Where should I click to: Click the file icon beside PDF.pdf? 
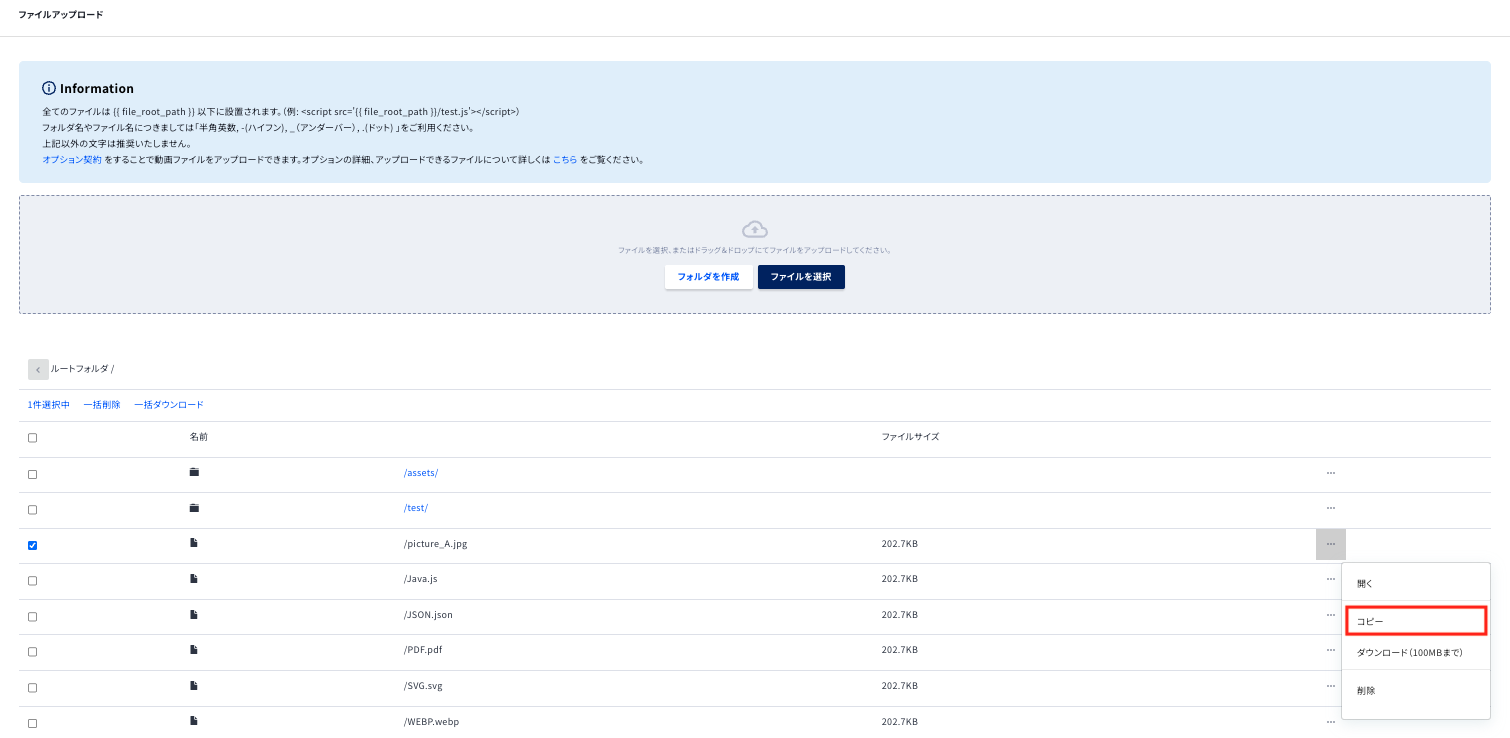point(194,650)
